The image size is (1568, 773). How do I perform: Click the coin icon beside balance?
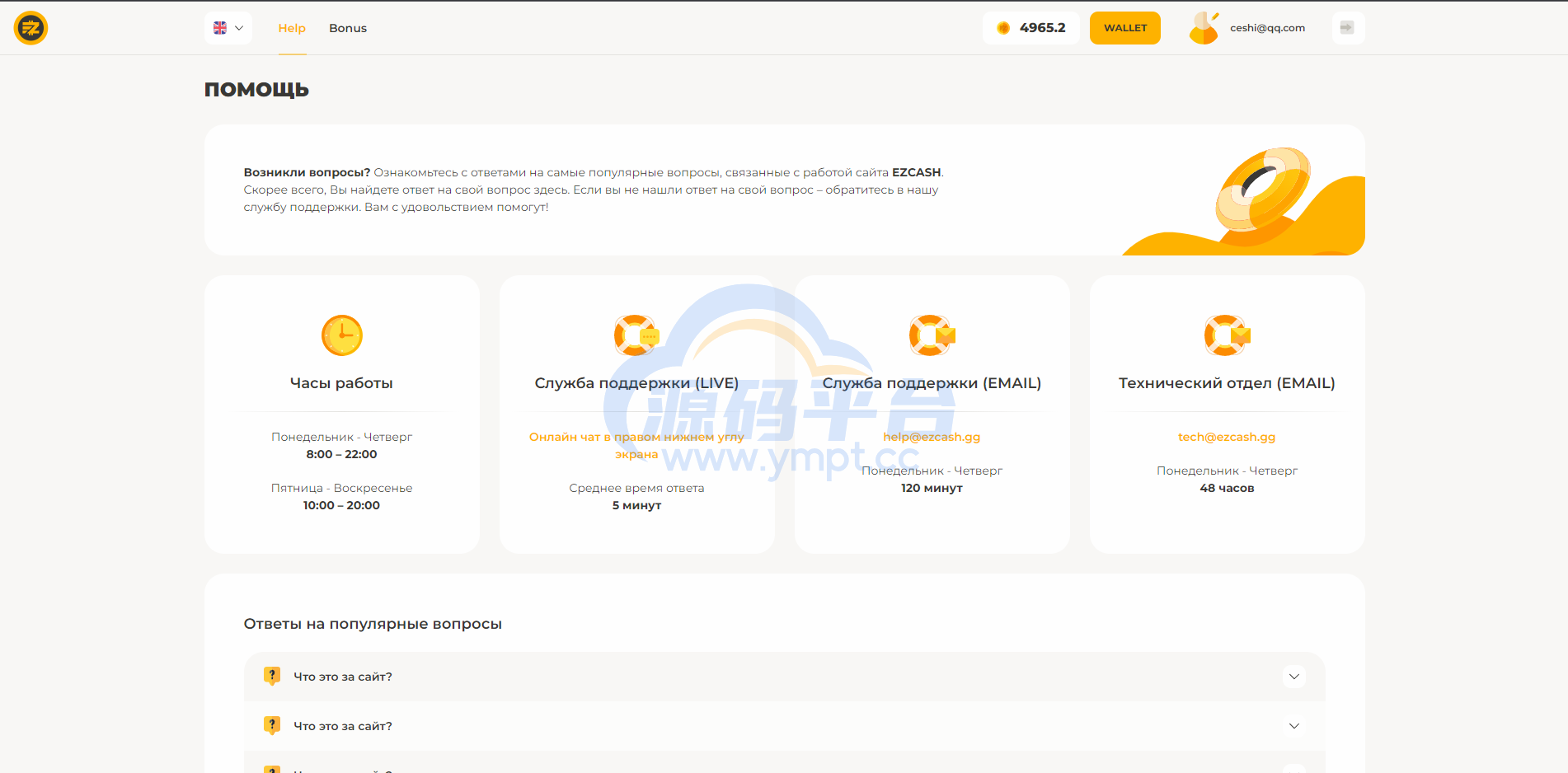click(x=1003, y=28)
